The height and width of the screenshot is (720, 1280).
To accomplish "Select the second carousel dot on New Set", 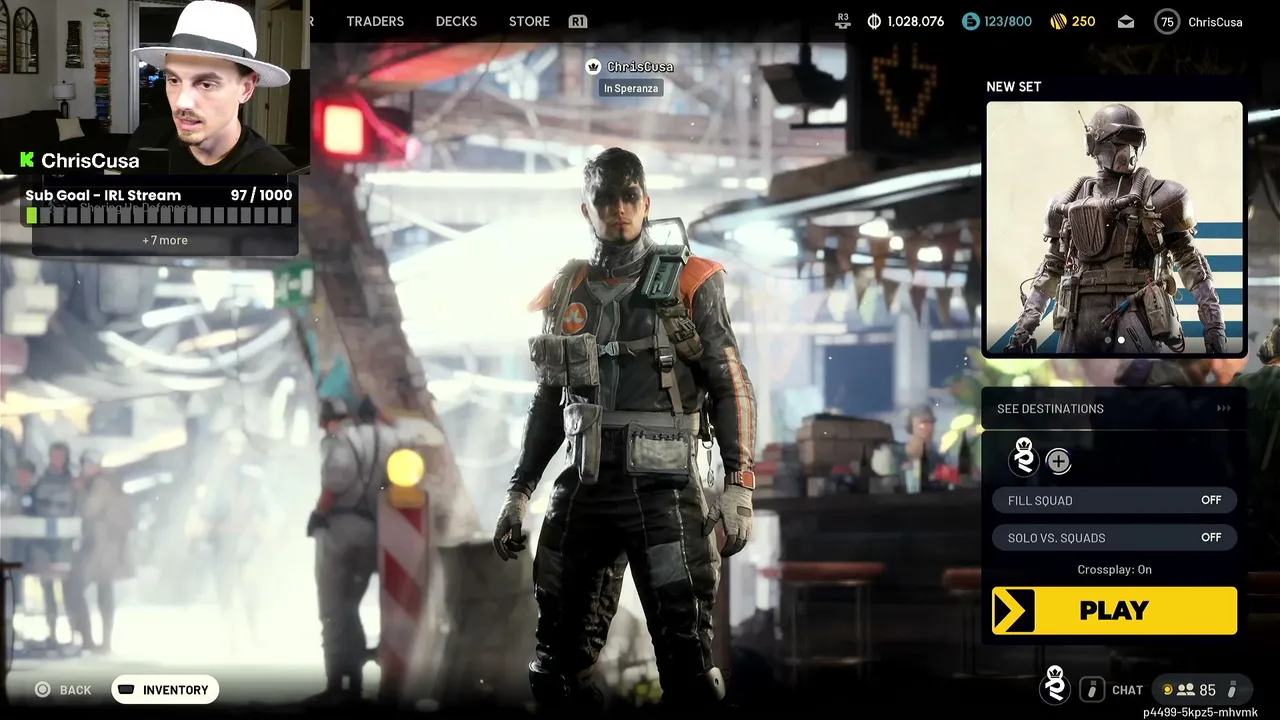I will [1121, 340].
